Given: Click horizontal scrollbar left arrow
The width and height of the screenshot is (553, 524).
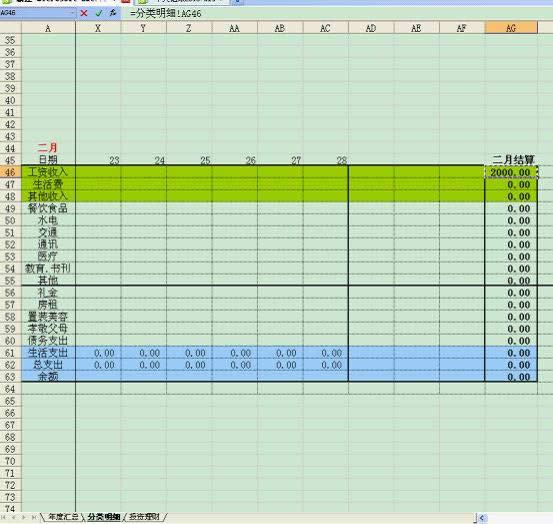Looking at the screenshot, I should click(482, 518).
